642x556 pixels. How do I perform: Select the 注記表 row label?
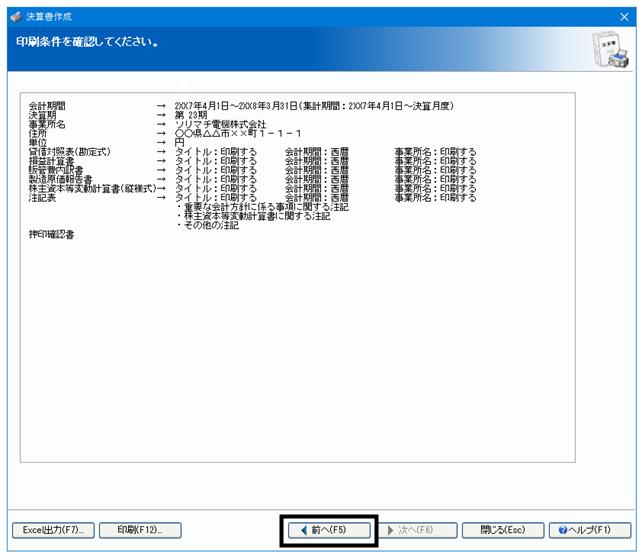pos(42,198)
